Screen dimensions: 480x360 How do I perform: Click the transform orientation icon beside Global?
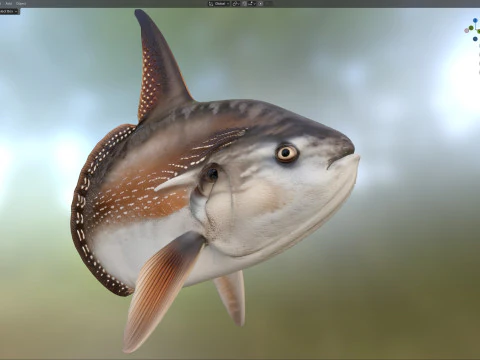click(x=211, y=4)
